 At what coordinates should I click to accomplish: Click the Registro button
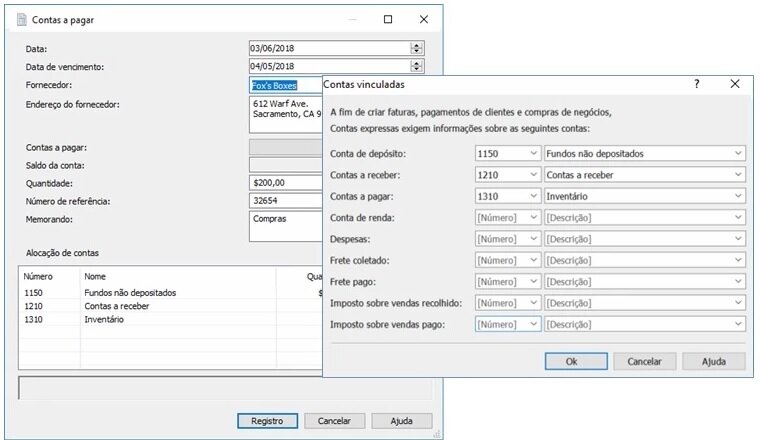pyautogui.click(x=267, y=421)
